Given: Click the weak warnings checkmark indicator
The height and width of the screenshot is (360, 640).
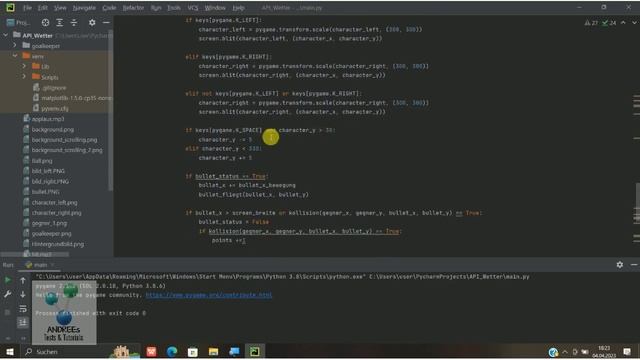Looking at the screenshot, I should [x=609, y=23].
